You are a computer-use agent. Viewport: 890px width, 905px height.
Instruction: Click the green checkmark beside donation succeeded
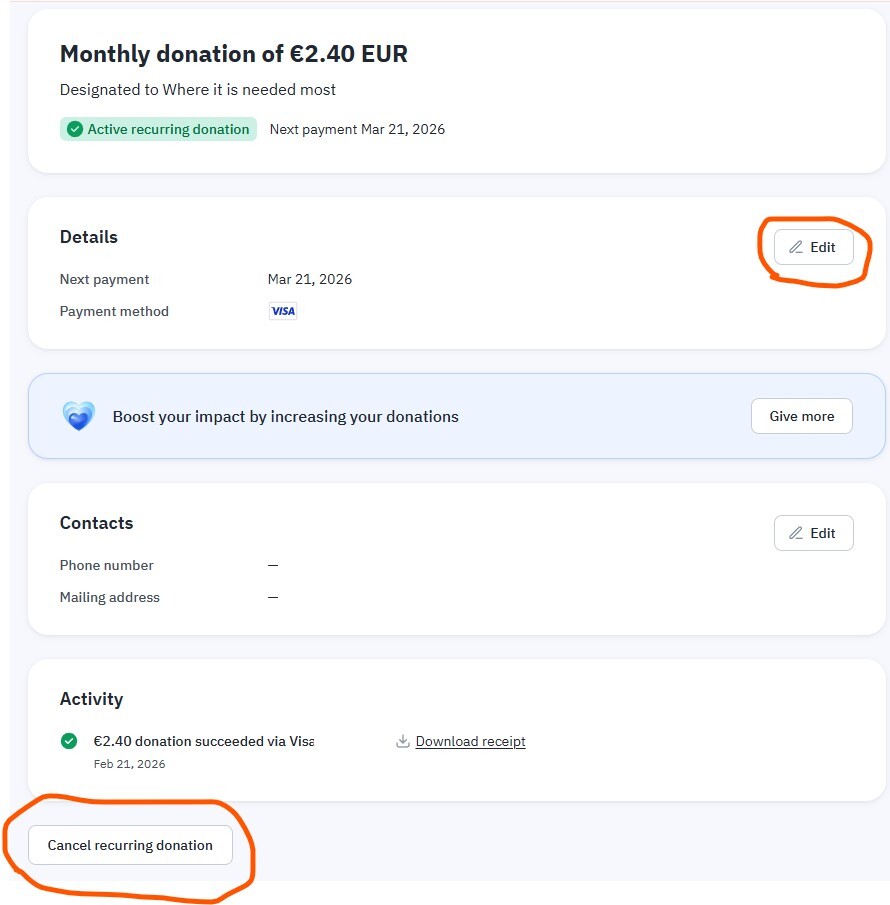(69, 741)
